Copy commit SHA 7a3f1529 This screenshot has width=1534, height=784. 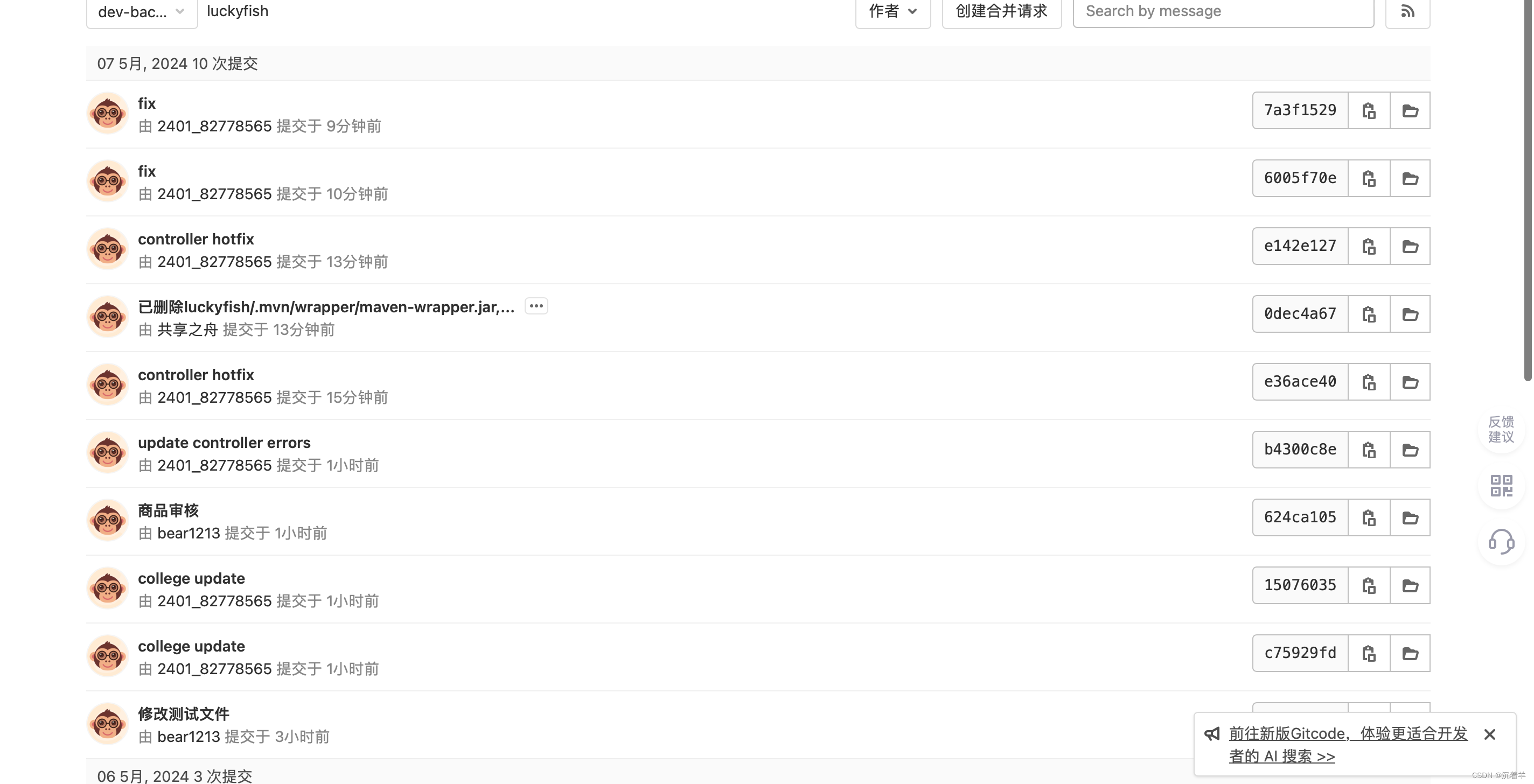point(1369,111)
